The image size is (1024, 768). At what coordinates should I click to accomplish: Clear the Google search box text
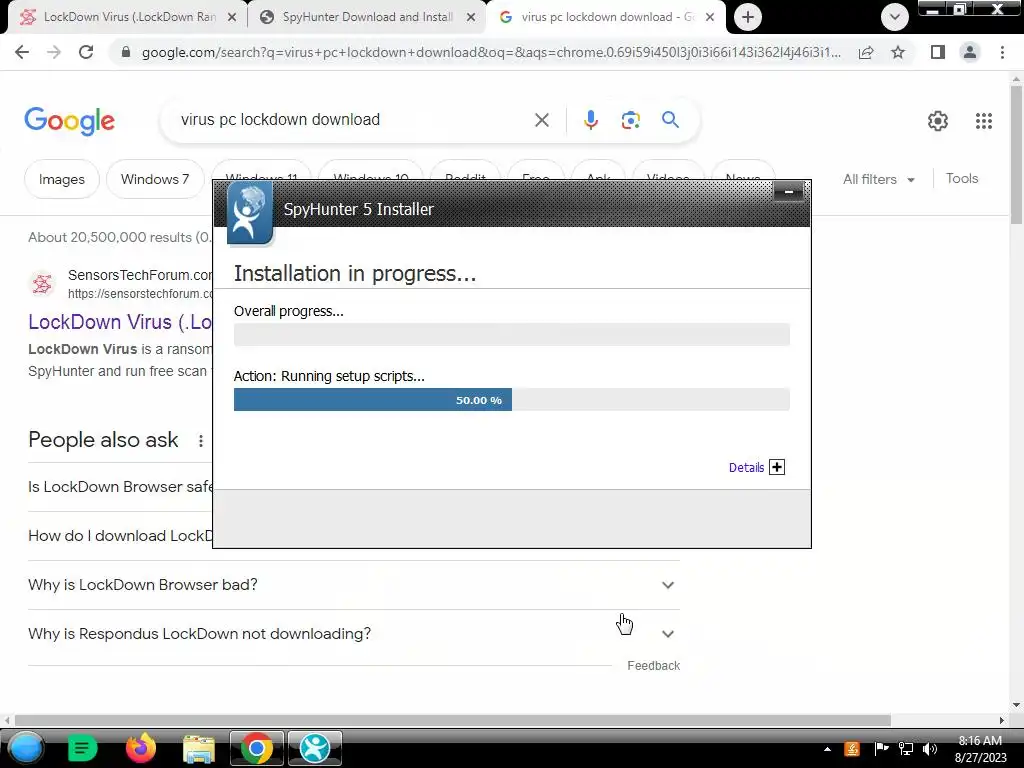point(541,120)
